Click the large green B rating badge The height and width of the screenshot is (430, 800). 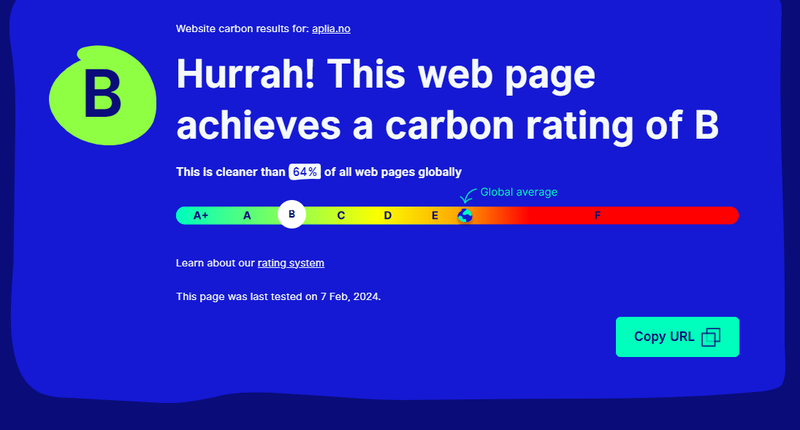(103, 95)
